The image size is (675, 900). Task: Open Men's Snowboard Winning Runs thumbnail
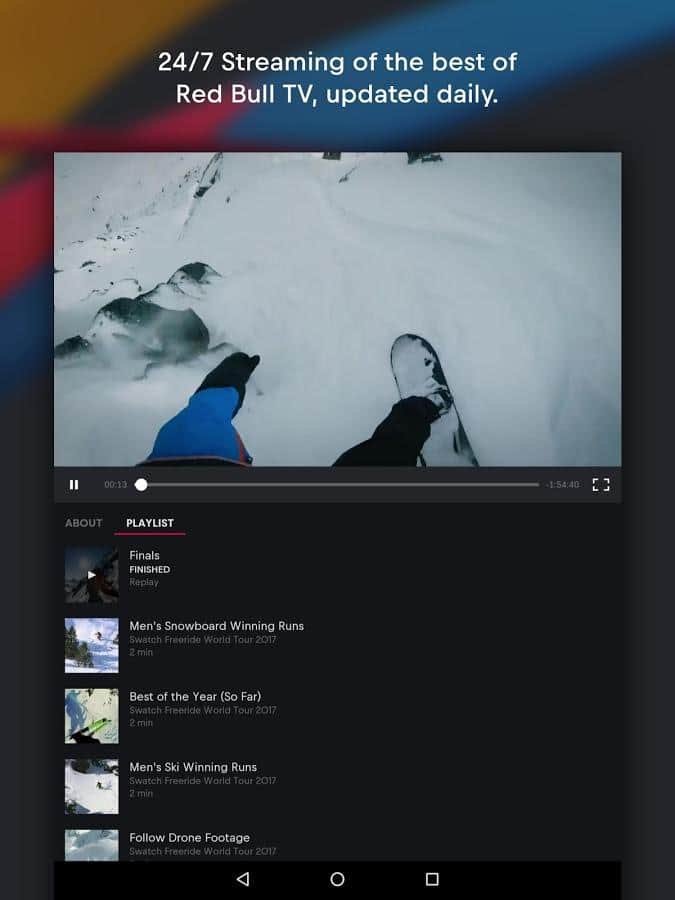point(92,645)
